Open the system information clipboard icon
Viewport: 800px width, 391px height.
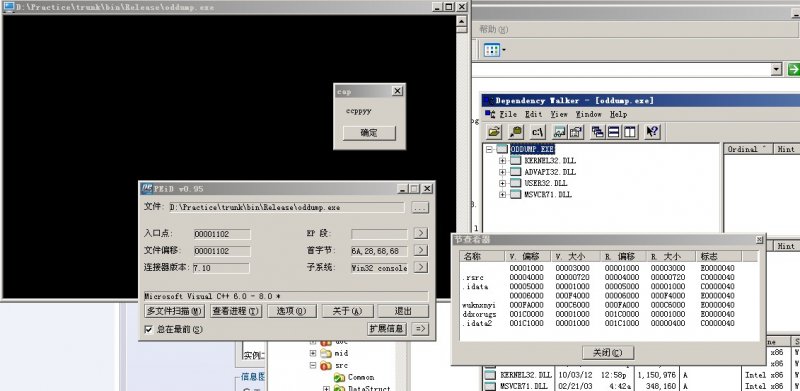(x=576, y=132)
